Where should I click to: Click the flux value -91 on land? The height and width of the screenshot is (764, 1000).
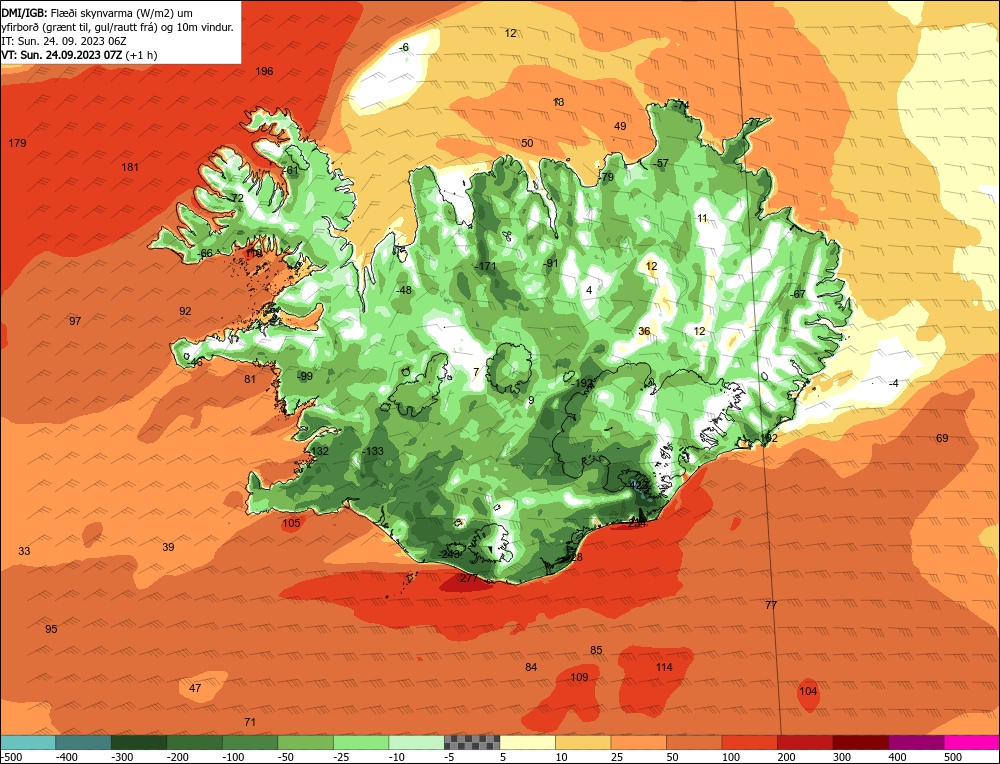(x=550, y=263)
